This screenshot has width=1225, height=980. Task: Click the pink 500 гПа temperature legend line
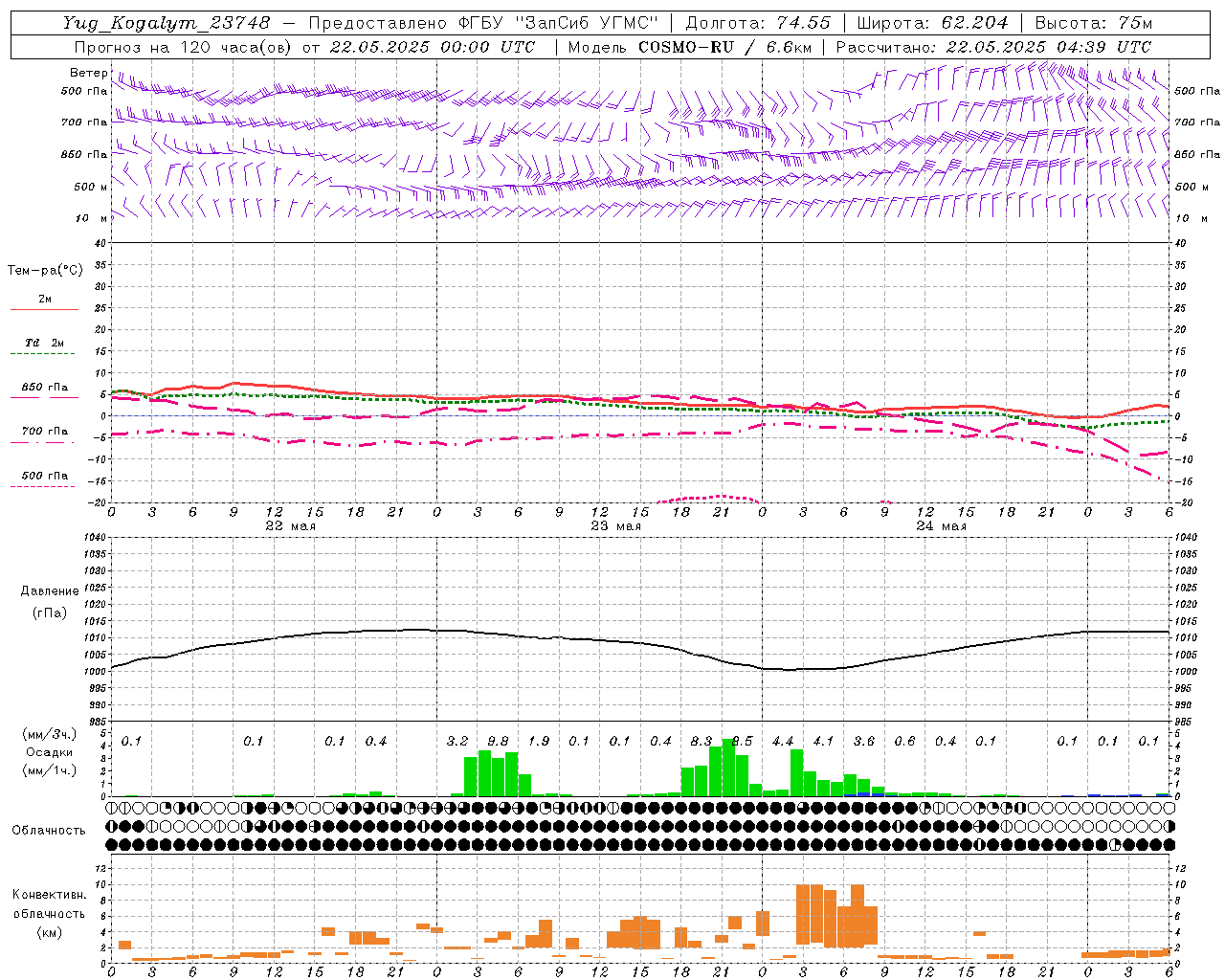[44, 486]
